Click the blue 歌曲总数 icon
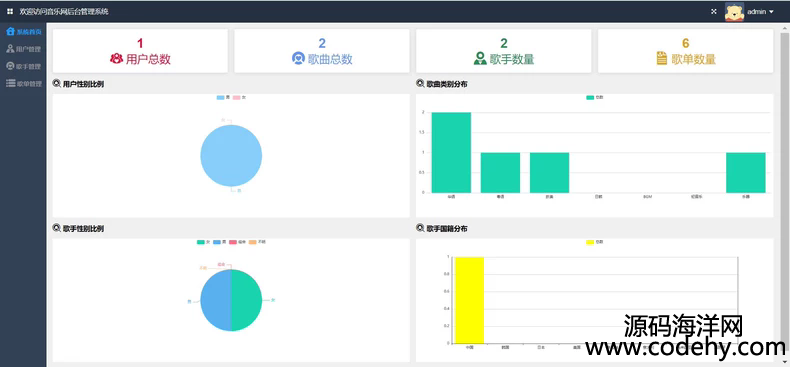Screen dimensions: 790x367 coord(298,58)
